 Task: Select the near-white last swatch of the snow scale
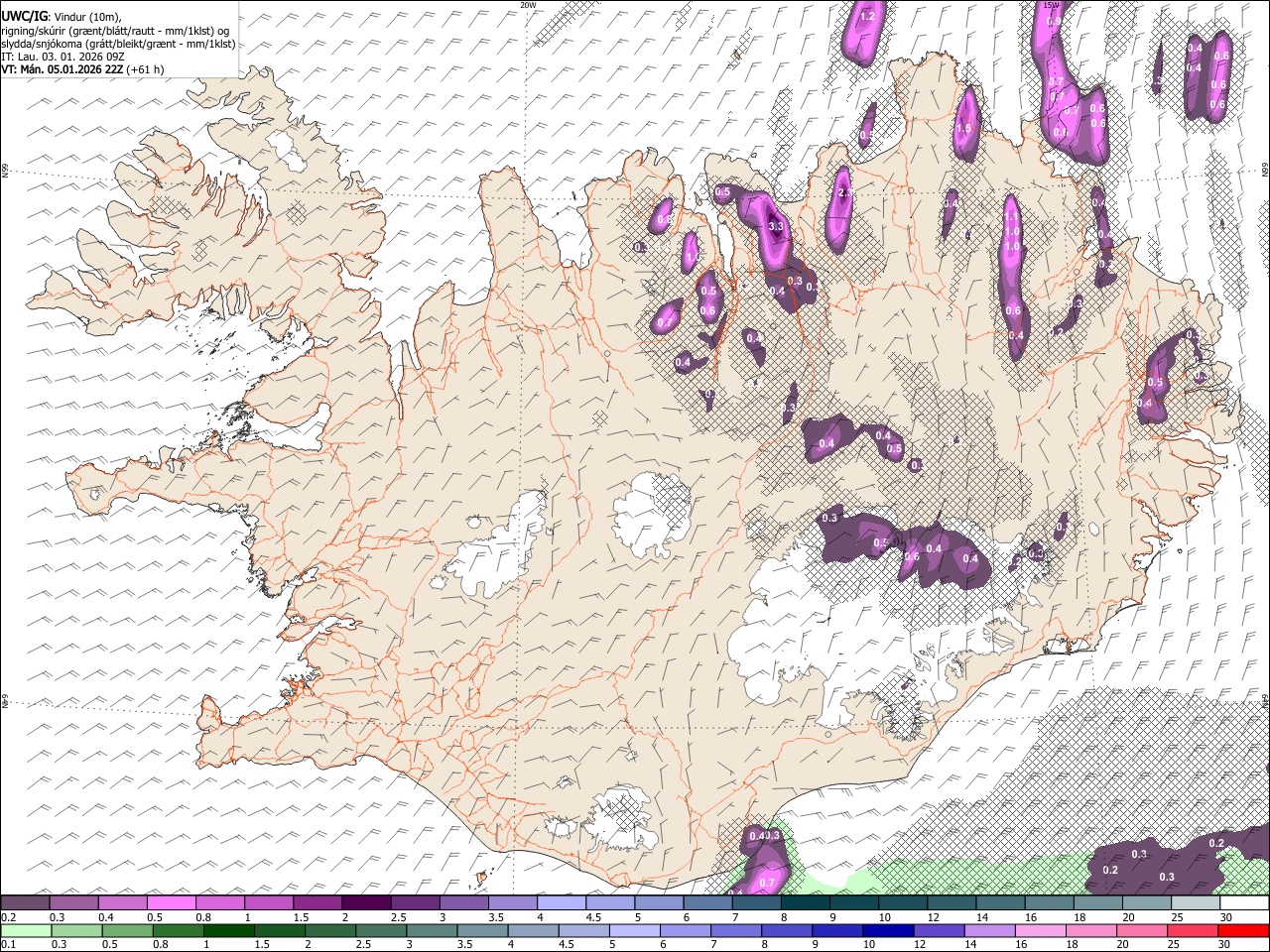[1244, 902]
